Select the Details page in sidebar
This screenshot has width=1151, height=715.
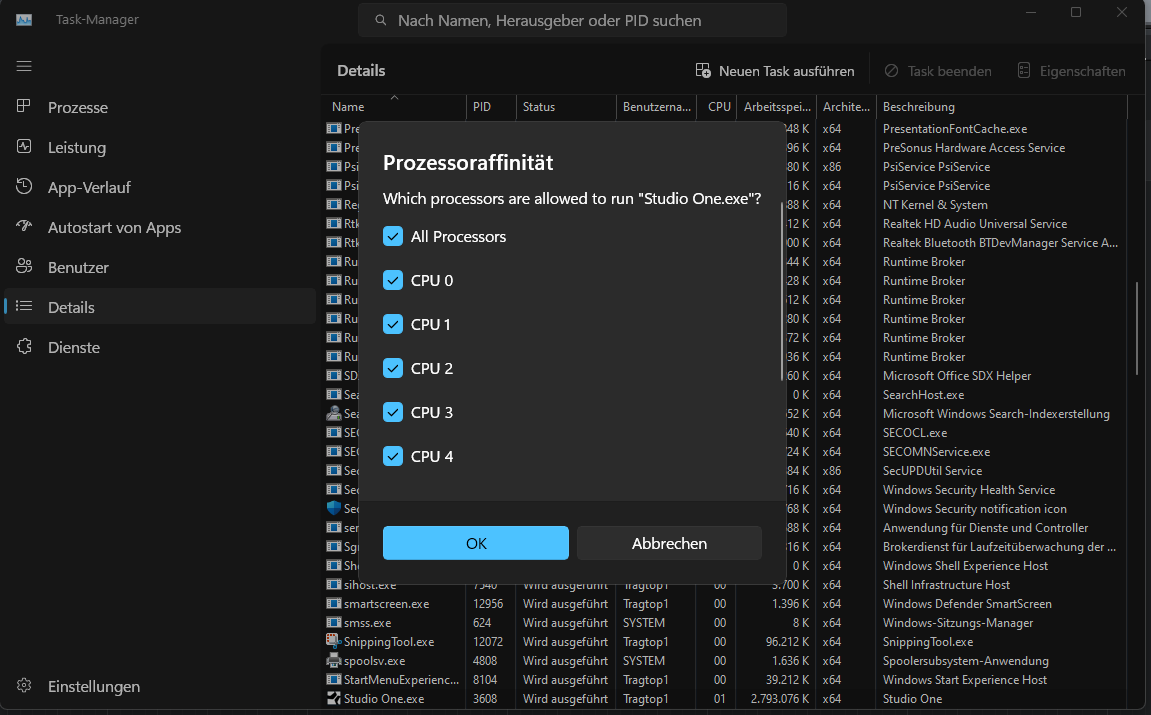tap(160, 307)
